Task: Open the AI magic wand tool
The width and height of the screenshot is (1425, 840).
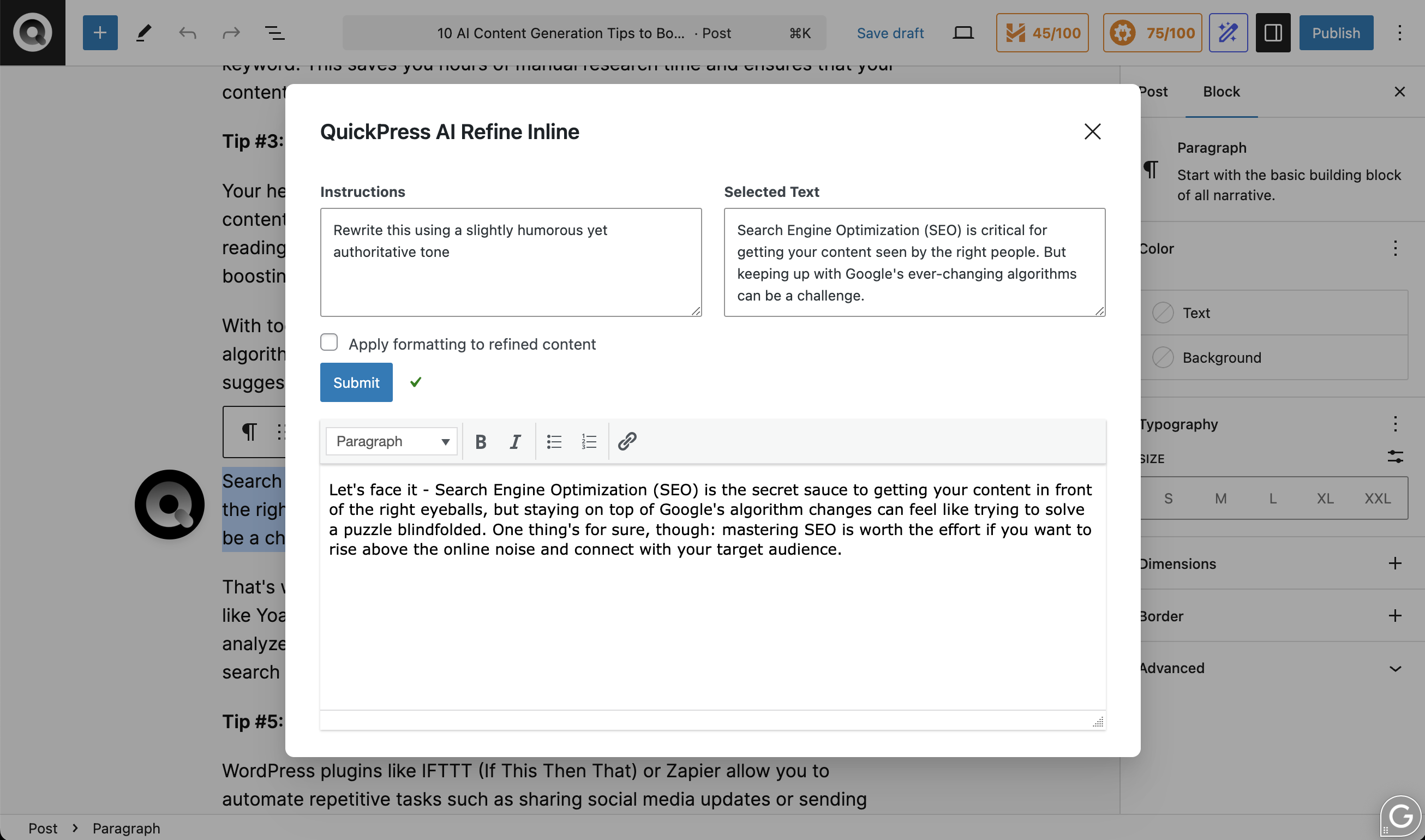Action: pyautogui.click(x=1228, y=33)
